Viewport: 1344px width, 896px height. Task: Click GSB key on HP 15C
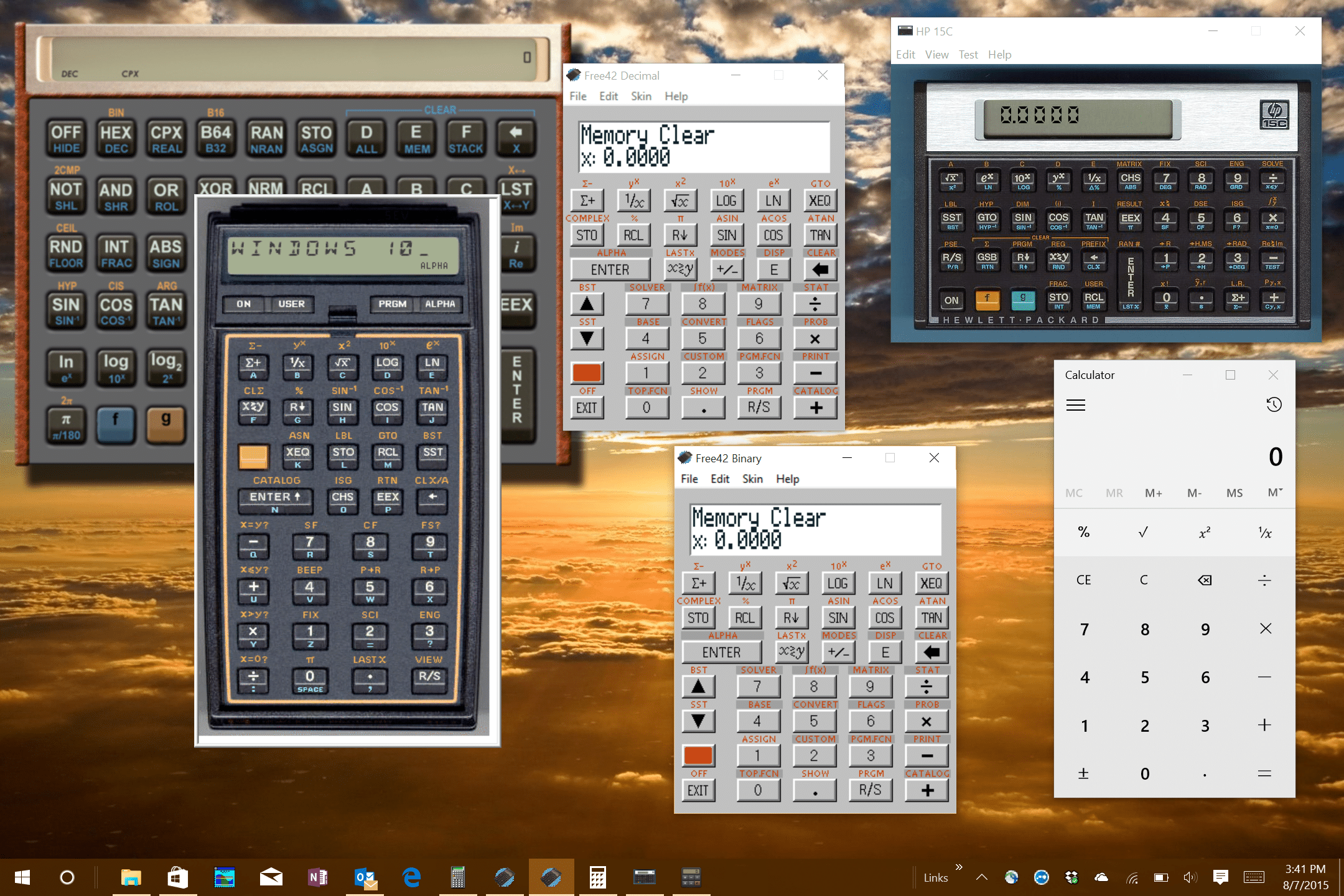987,260
